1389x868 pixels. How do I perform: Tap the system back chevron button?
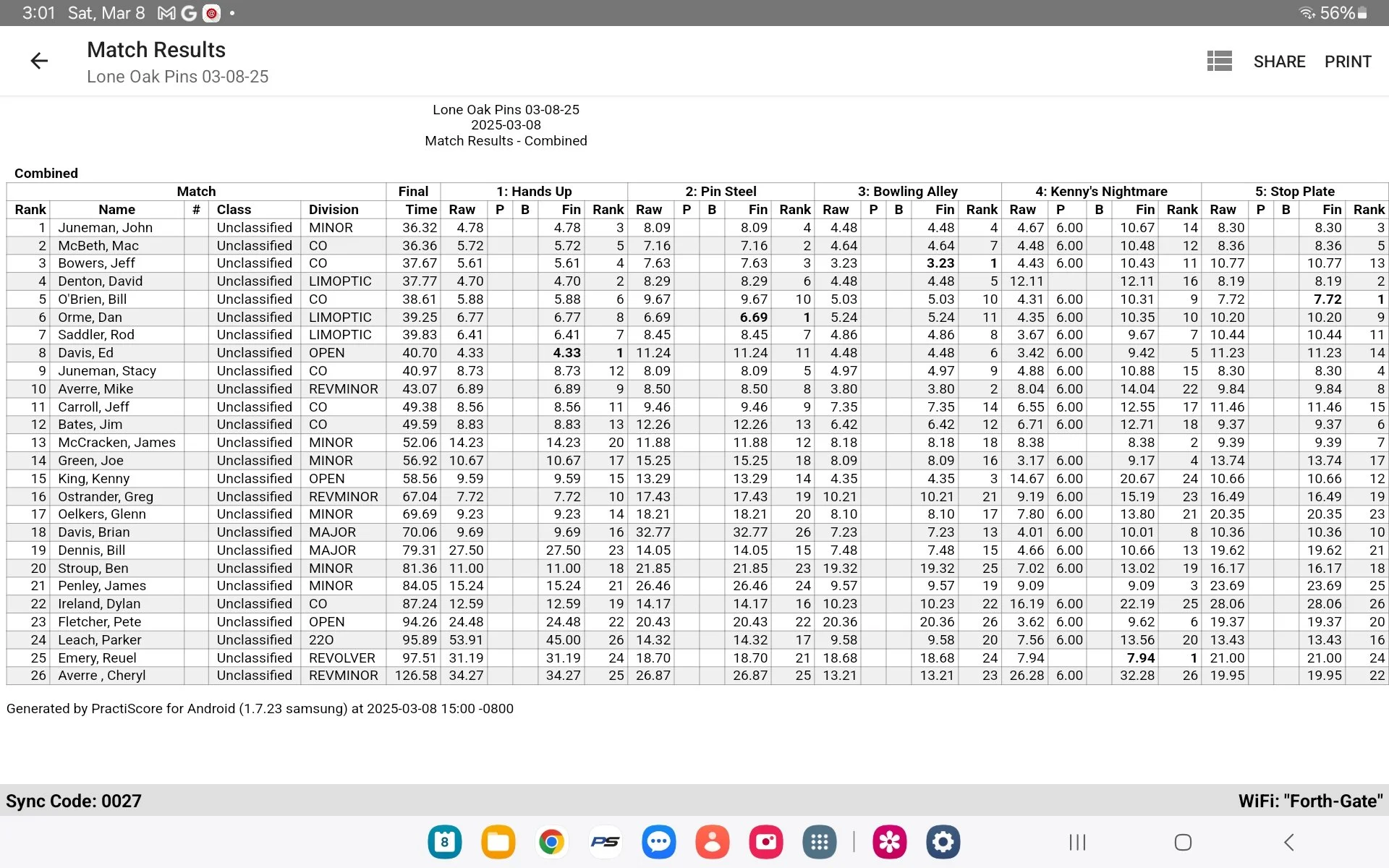tap(1288, 842)
